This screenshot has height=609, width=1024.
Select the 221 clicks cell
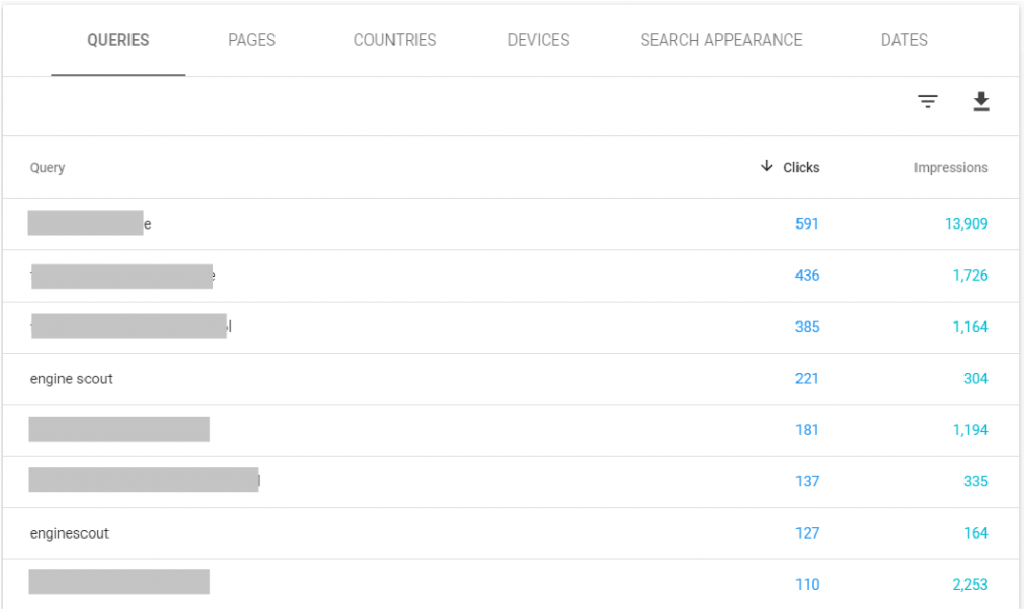[806, 379]
